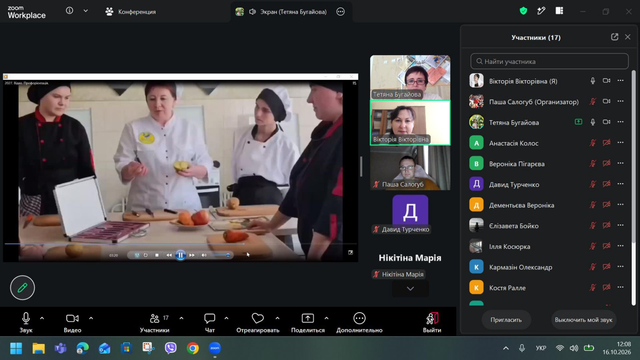Select Давид Турченко avatar tile
Viewport: 640px width, 360px height.
click(x=410, y=213)
